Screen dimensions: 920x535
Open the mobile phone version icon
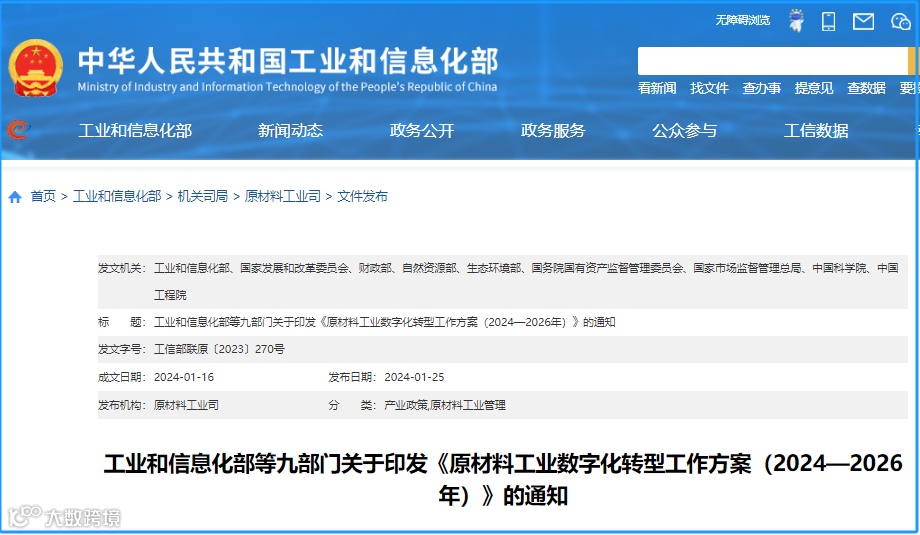pyautogui.click(x=828, y=21)
